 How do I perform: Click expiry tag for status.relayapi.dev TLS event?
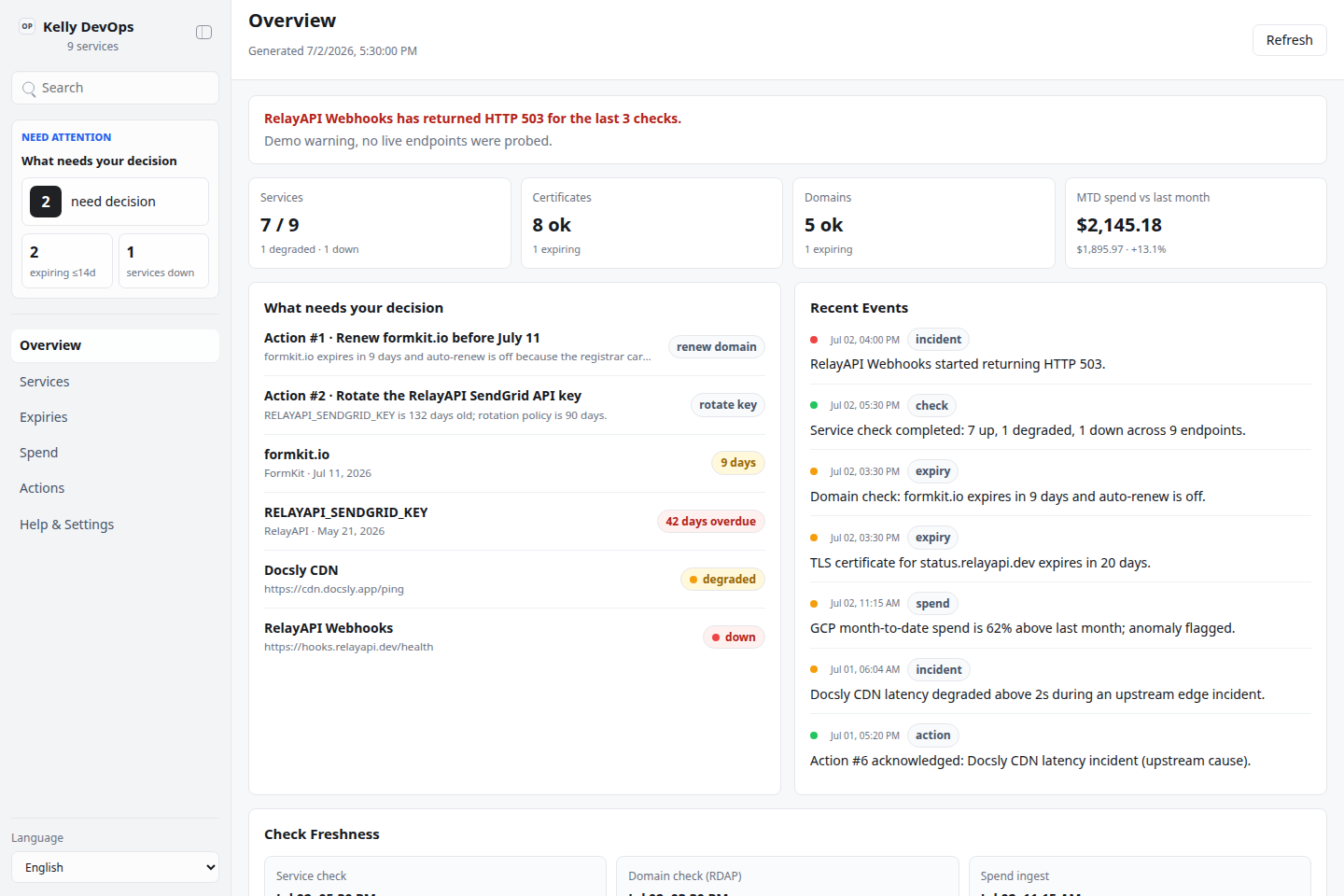point(932,538)
